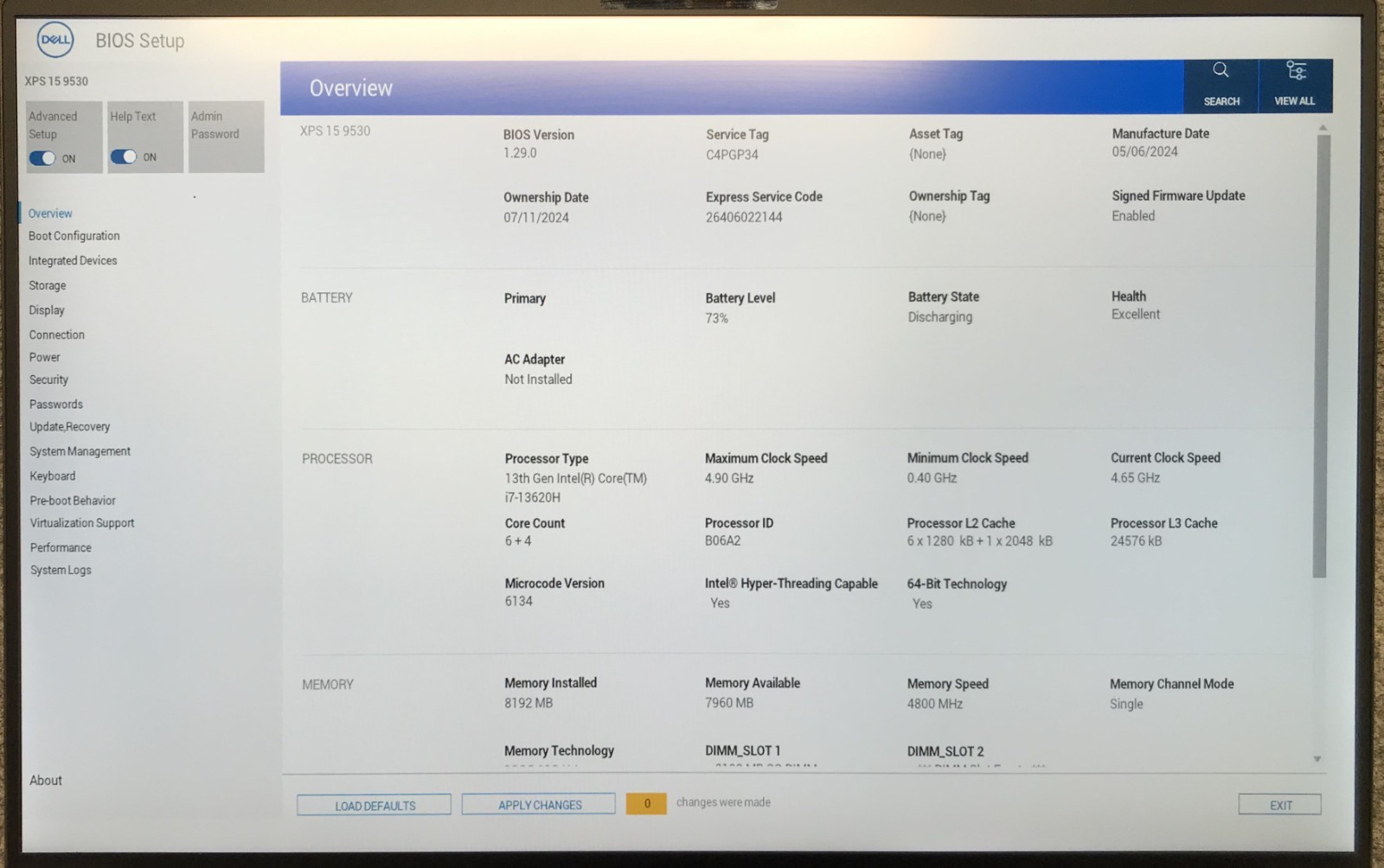The image size is (1384, 868).
Task: Click the Memory Installed 8192 MB value
Action: (529, 703)
